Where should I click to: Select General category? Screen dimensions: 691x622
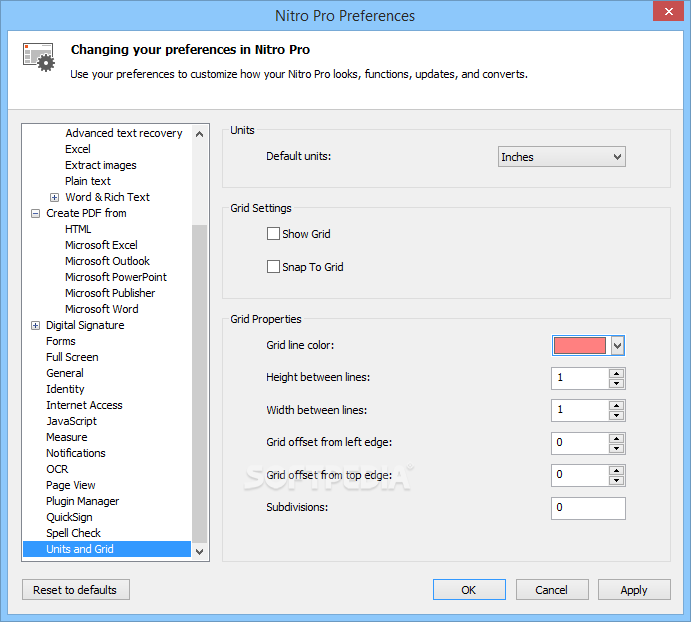(65, 373)
